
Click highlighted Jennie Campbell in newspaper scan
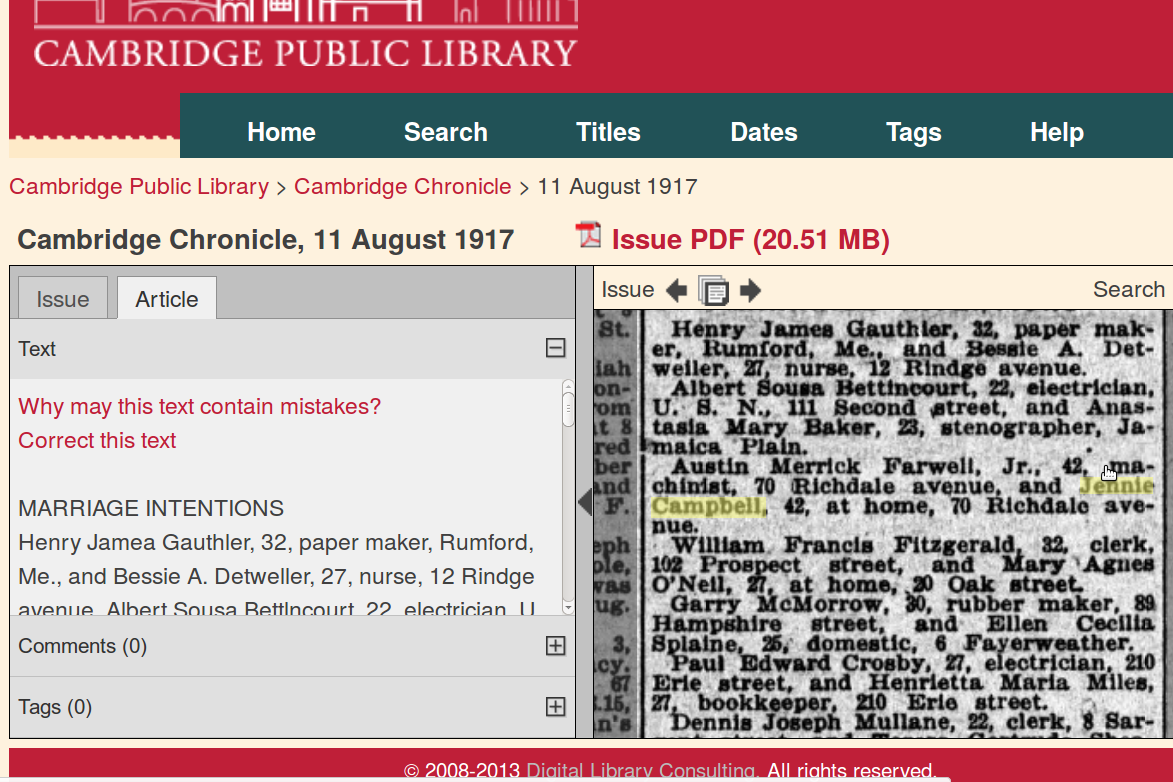tap(707, 506)
